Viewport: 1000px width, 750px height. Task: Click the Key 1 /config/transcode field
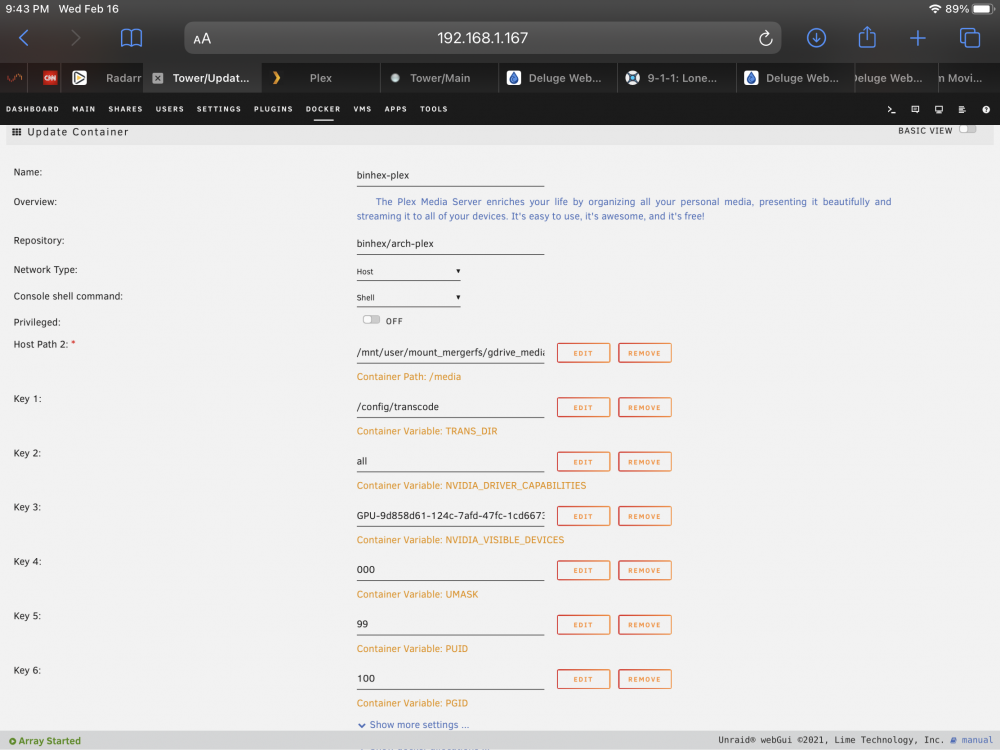(x=450, y=407)
